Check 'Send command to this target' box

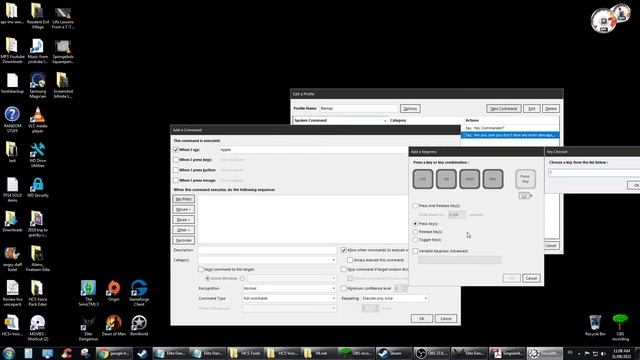[200, 269]
